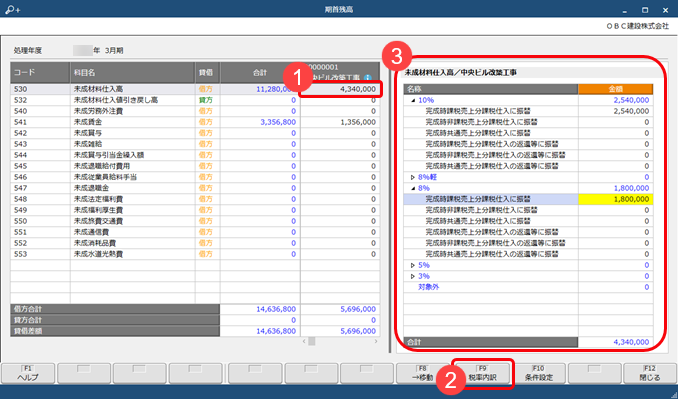Select the 4,340,000 cell in row 530
Viewport: 678px width, 399px height.
pos(340,89)
